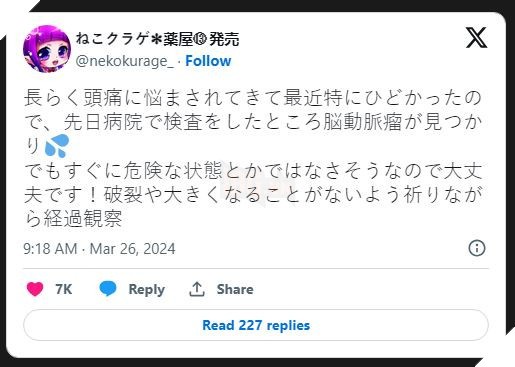
Task: Like the tweet with the heart icon
Action: tap(35, 289)
